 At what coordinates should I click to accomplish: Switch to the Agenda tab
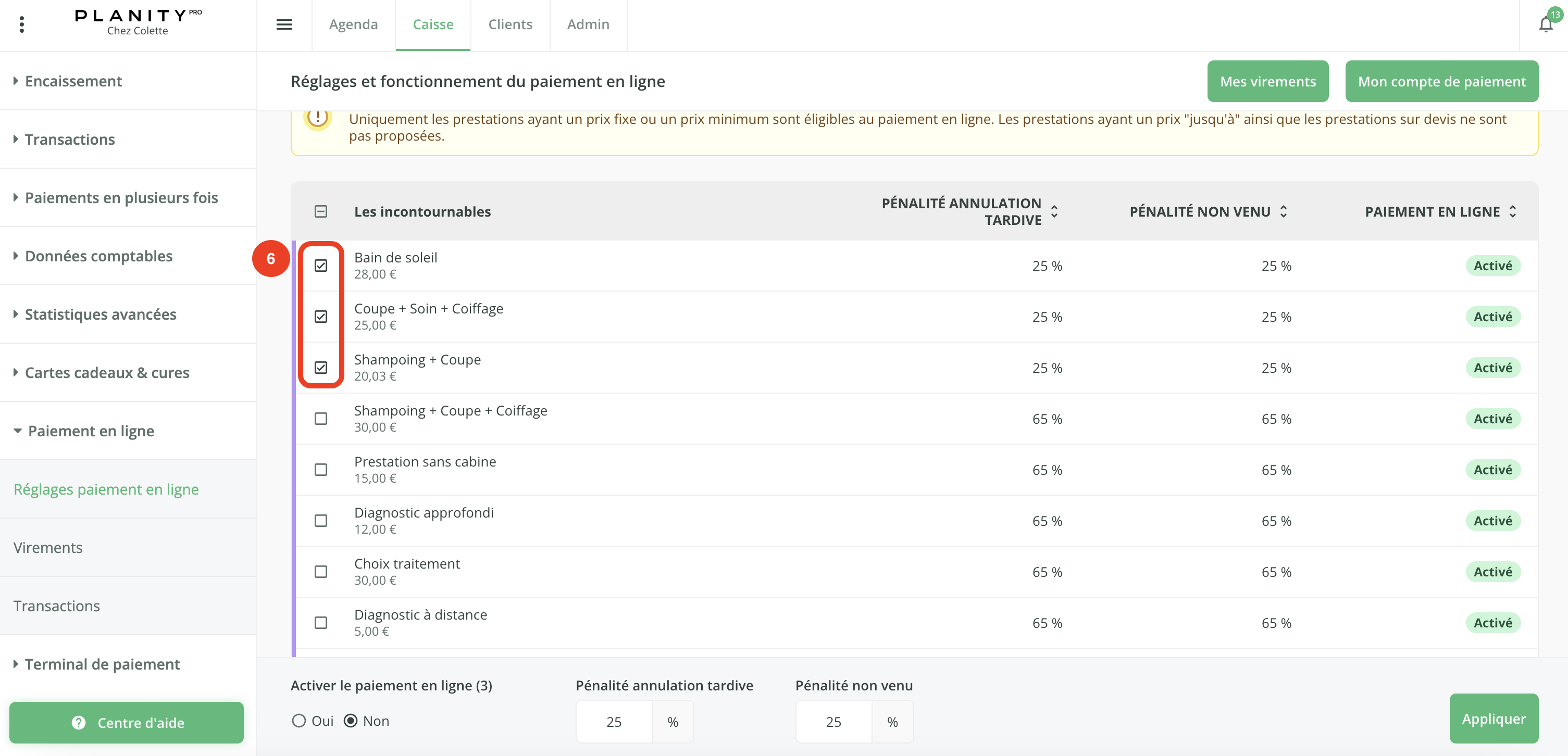353,24
